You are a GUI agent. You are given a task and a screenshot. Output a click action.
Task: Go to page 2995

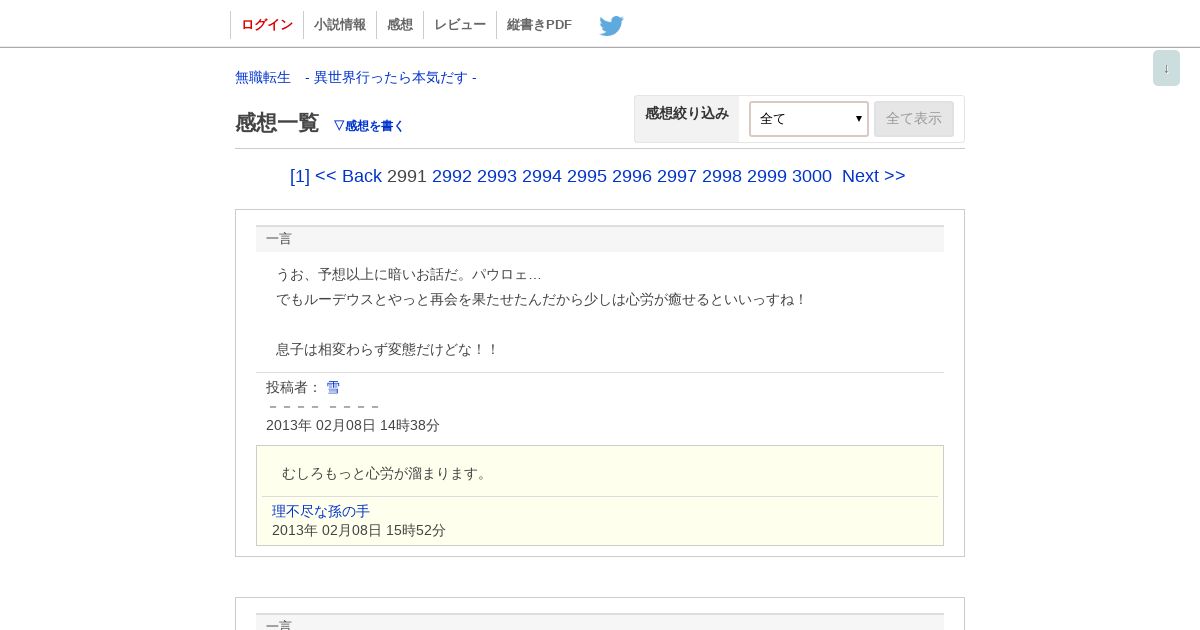[587, 176]
